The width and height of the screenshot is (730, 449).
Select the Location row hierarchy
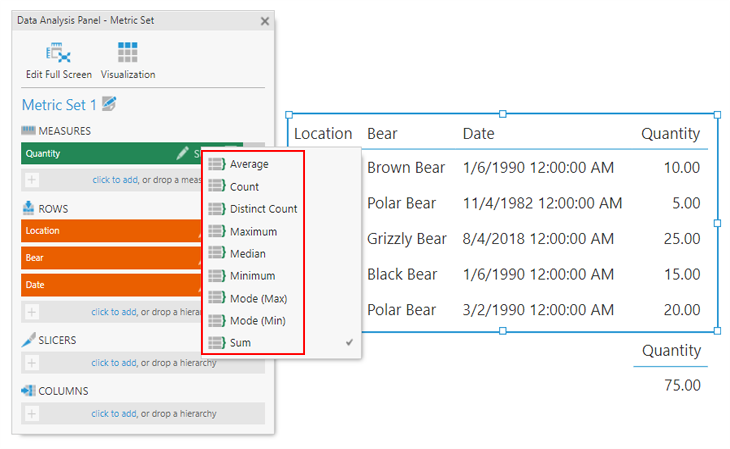(111, 231)
